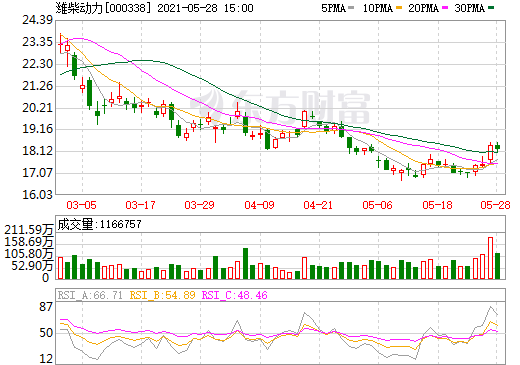The height and width of the screenshot is (365, 520).
Task: Click the 24.39 price axis label
Action: [x=37, y=20]
